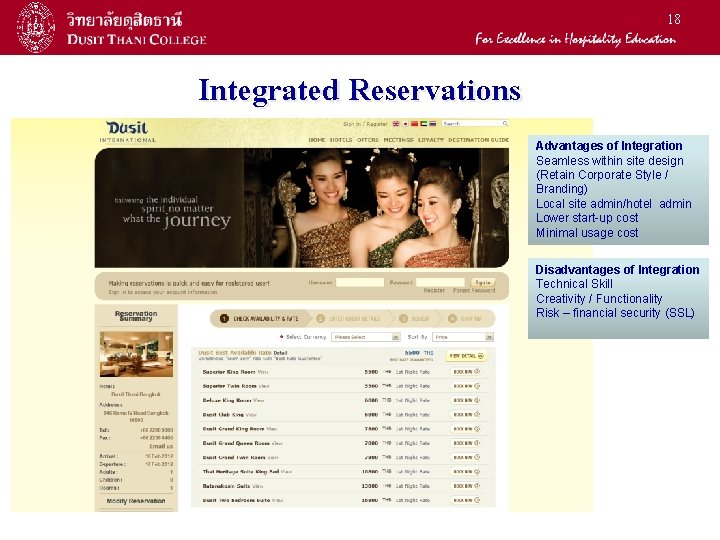Viewport: 720px width, 540px height.
Task: Click Modify Reservation
Action: tap(136, 501)
